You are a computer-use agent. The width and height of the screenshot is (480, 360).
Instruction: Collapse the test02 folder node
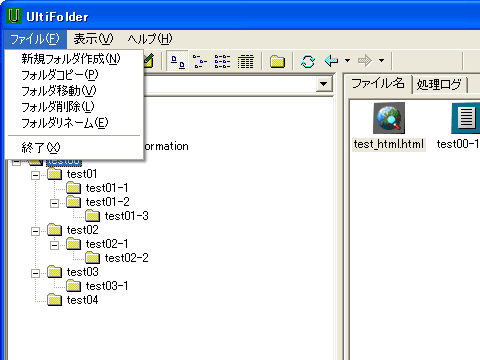click(35, 231)
